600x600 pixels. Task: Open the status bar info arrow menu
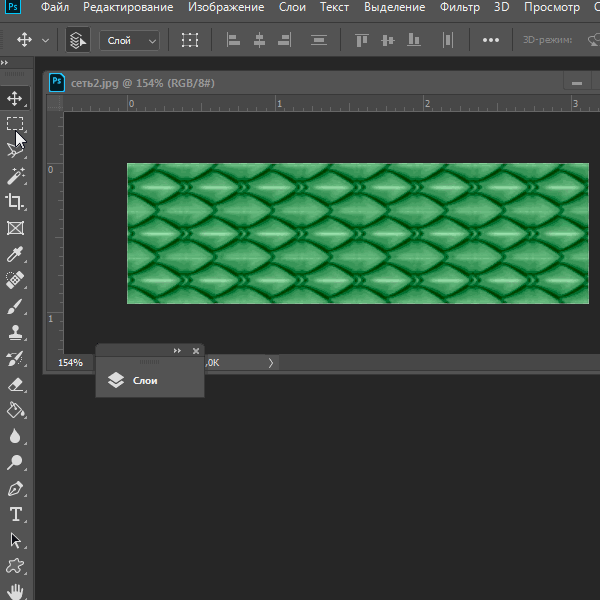271,362
